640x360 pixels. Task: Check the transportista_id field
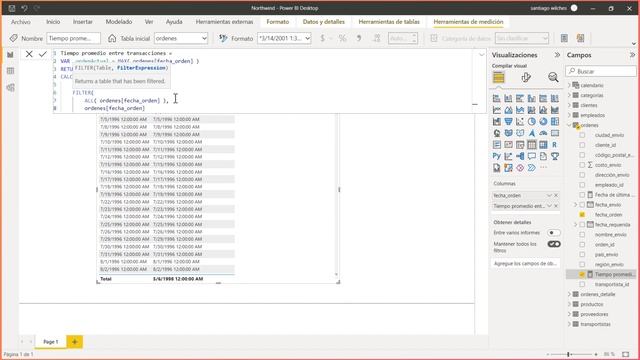pyautogui.click(x=582, y=284)
